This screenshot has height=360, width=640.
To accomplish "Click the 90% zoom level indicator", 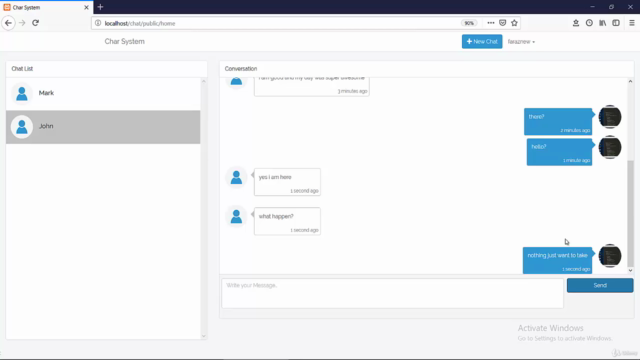I will pyautogui.click(x=469, y=23).
